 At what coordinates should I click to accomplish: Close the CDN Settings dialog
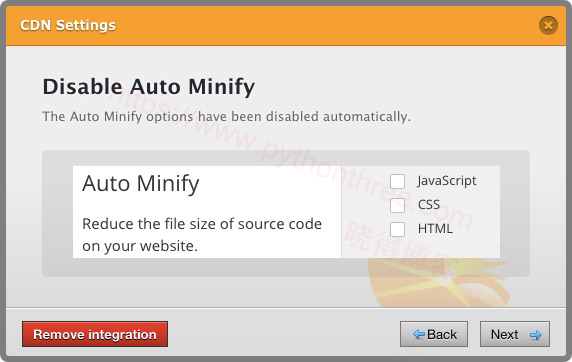(x=548, y=26)
